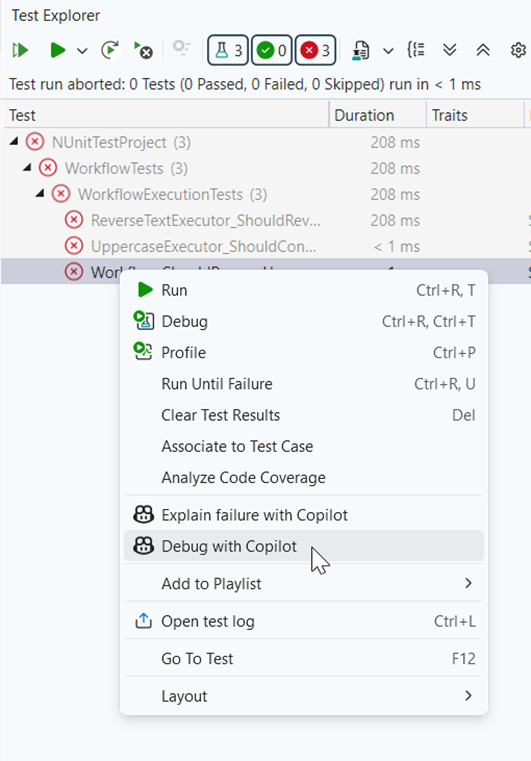Choose Run Until Failure

tap(304, 384)
